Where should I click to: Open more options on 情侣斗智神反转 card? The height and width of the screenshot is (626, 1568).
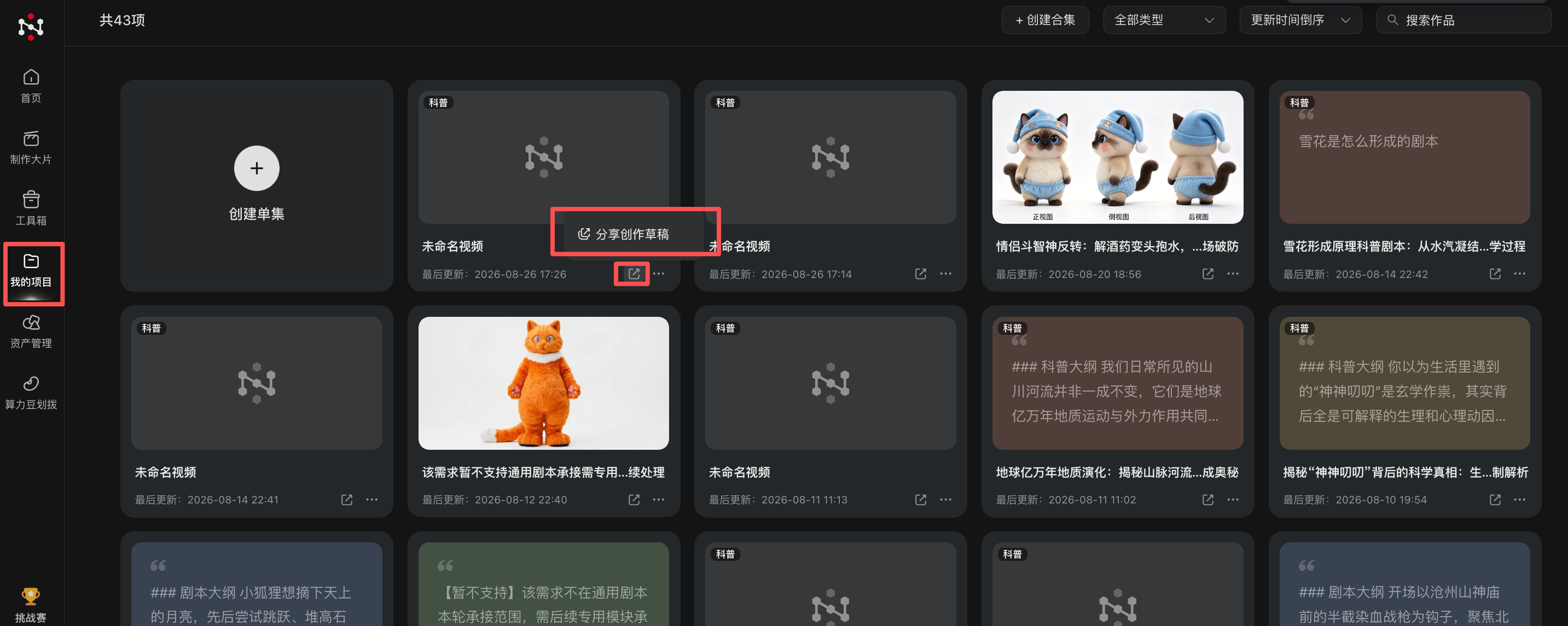pos(1233,274)
